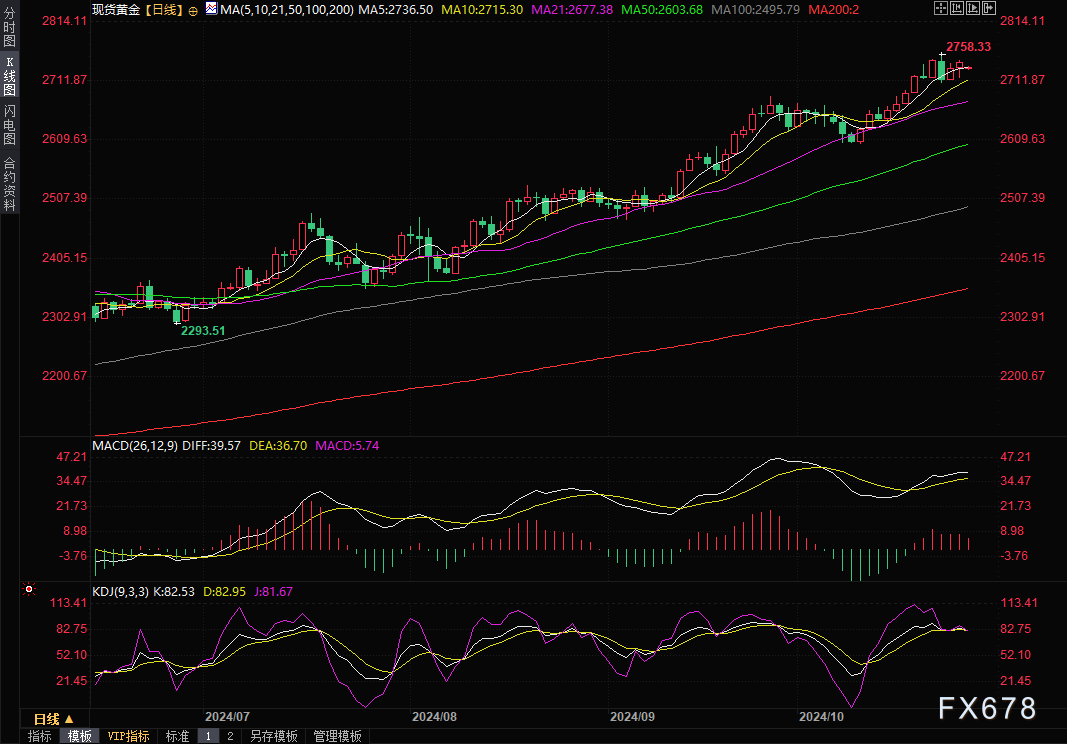The image size is (1067, 744).
Task: Click the third top-right toolbar icon with arrow
Action: click(971, 8)
